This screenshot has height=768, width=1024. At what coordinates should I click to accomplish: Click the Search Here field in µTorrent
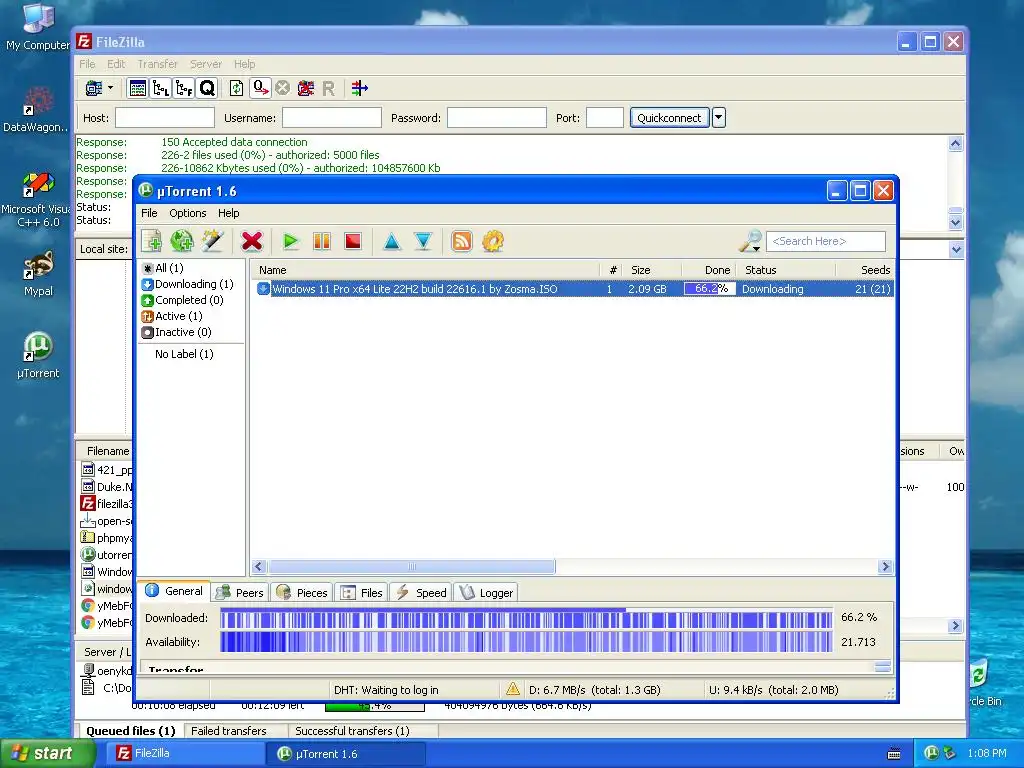coord(825,241)
